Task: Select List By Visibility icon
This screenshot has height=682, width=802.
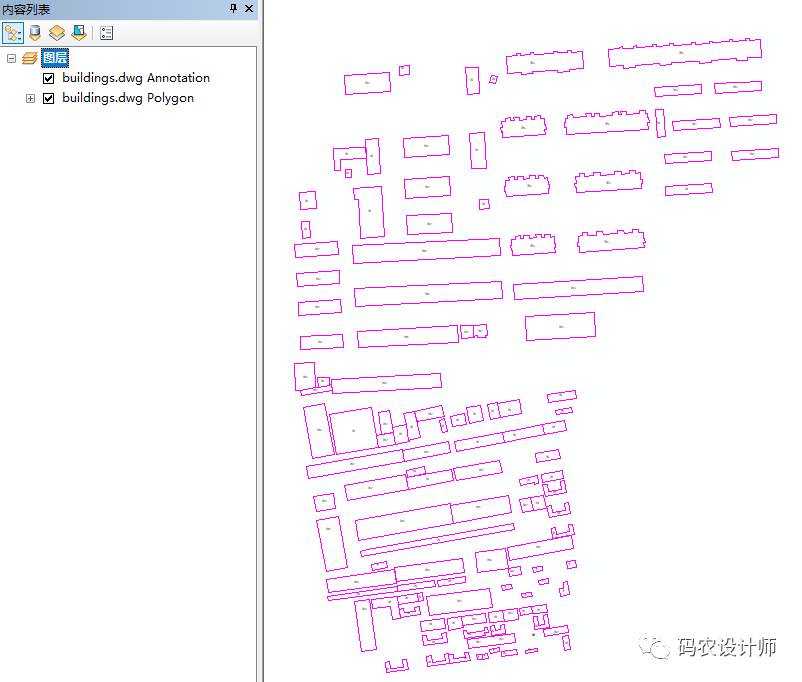Action: pos(57,33)
